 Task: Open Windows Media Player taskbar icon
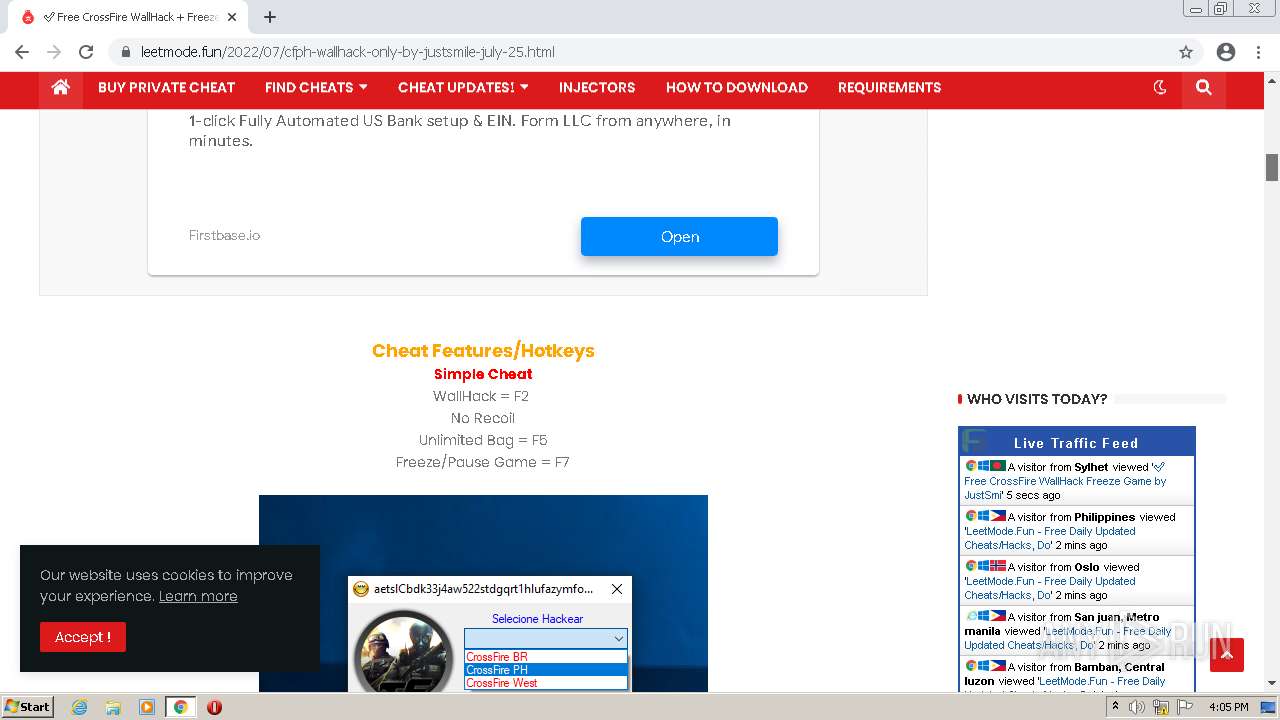click(x=147, y=707)
